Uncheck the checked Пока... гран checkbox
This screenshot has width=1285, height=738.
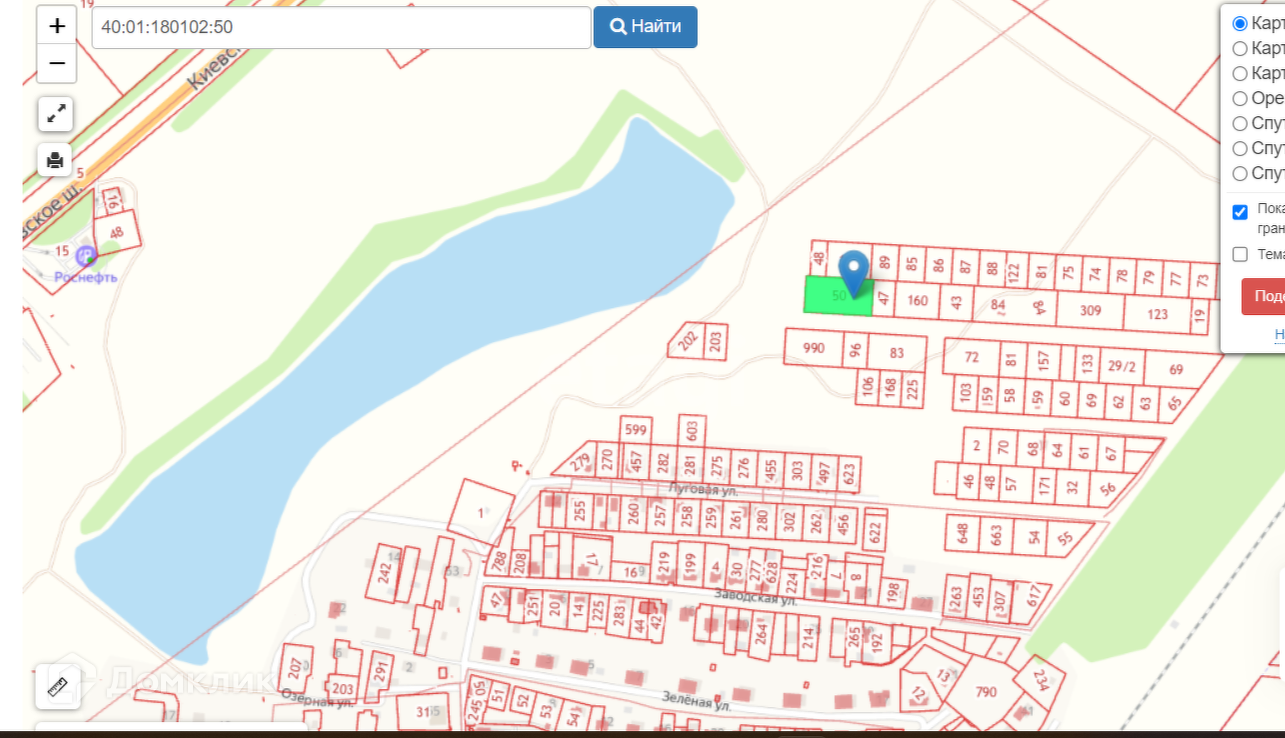[x=1240, y=212]
